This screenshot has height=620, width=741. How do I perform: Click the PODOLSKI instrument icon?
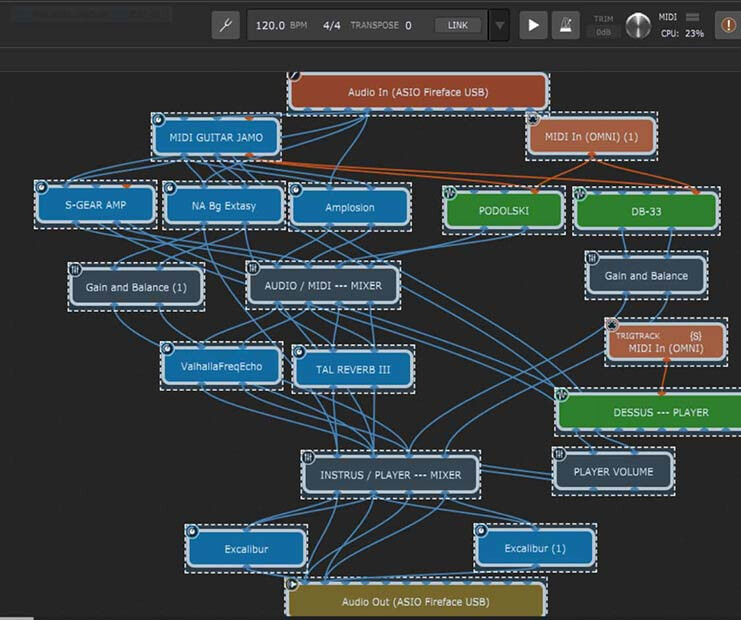tap(450, 192)
